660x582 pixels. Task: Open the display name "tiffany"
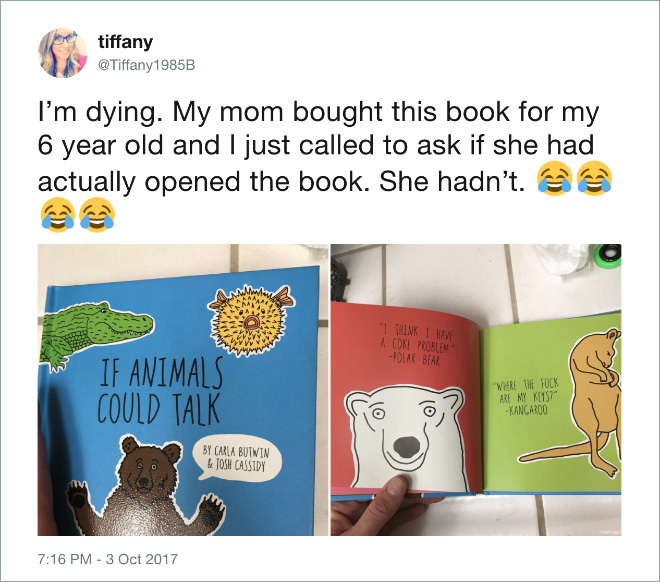125,42
